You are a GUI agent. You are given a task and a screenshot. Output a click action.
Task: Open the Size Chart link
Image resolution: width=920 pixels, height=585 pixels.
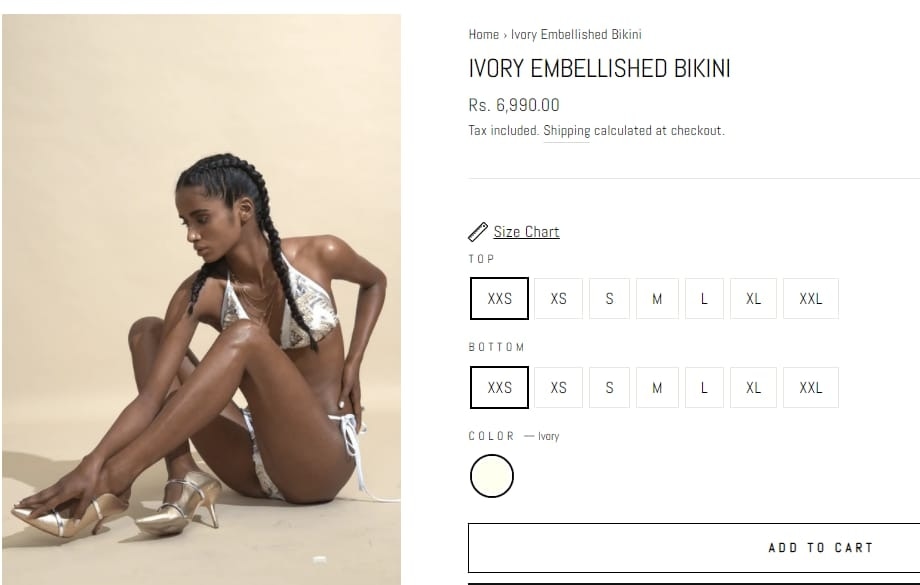526,232
